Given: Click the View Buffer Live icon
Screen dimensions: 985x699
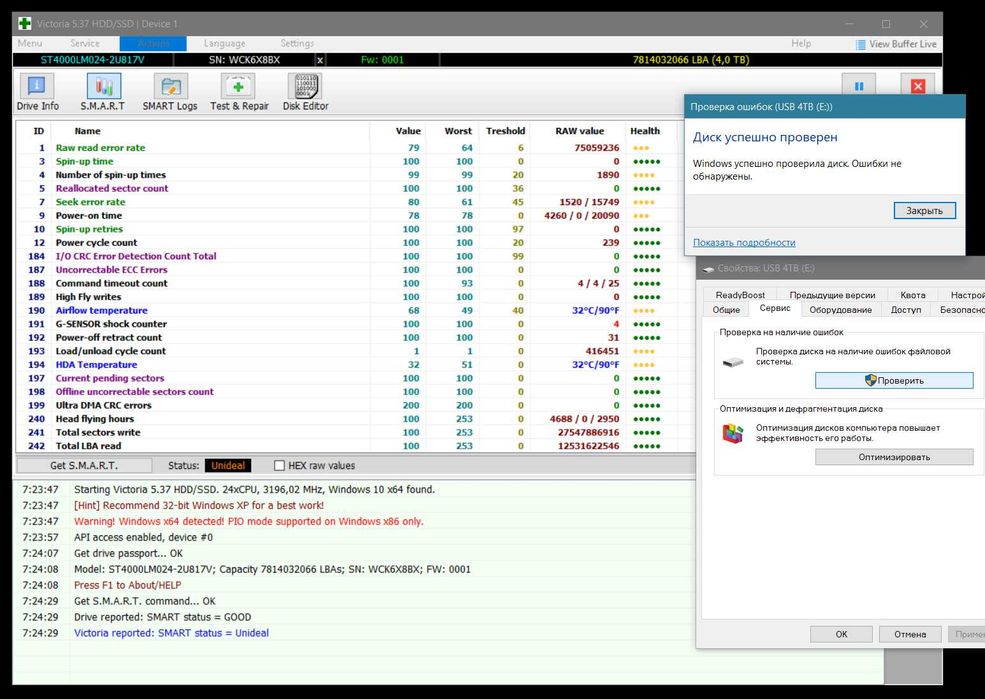Looking at the screenshot, I should point(860,45).
